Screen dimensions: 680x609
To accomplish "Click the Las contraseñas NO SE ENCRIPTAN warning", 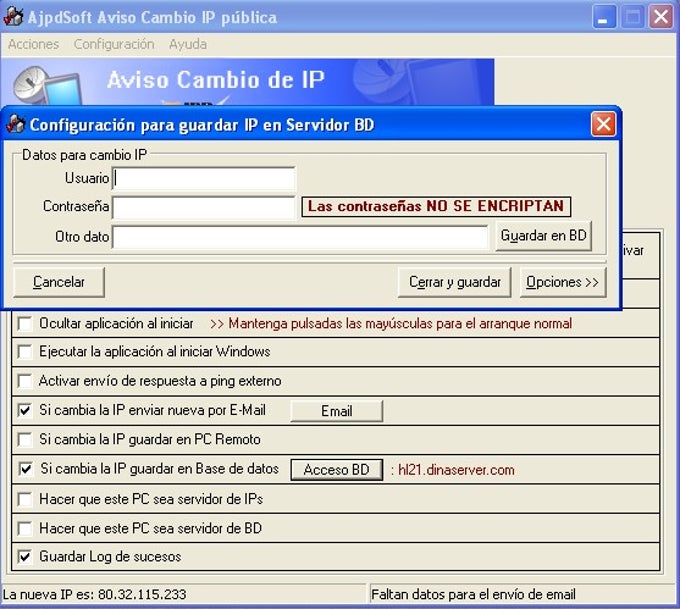I will click(x=436, y=206).
